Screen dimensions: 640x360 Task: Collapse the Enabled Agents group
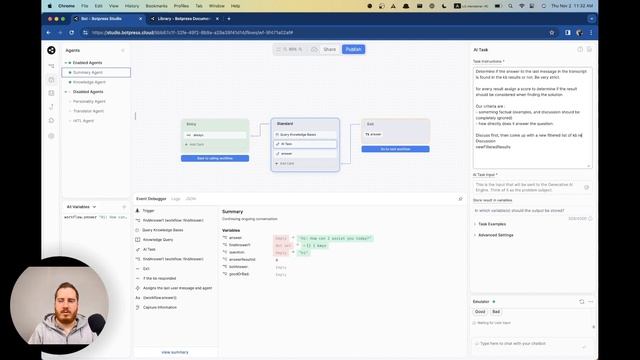[x=66, y=63]
